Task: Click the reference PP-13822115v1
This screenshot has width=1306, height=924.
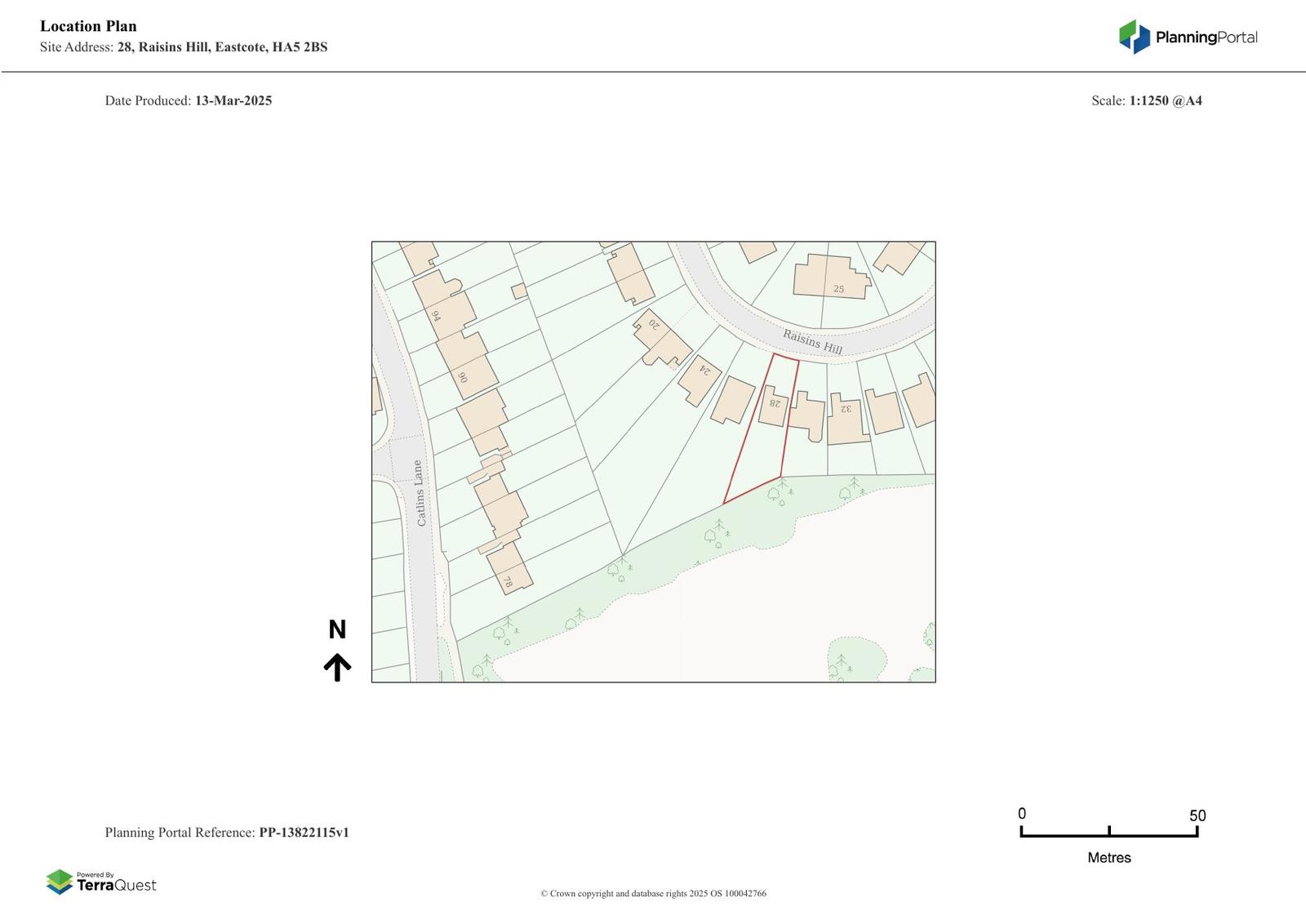Action: click(304, 833)
